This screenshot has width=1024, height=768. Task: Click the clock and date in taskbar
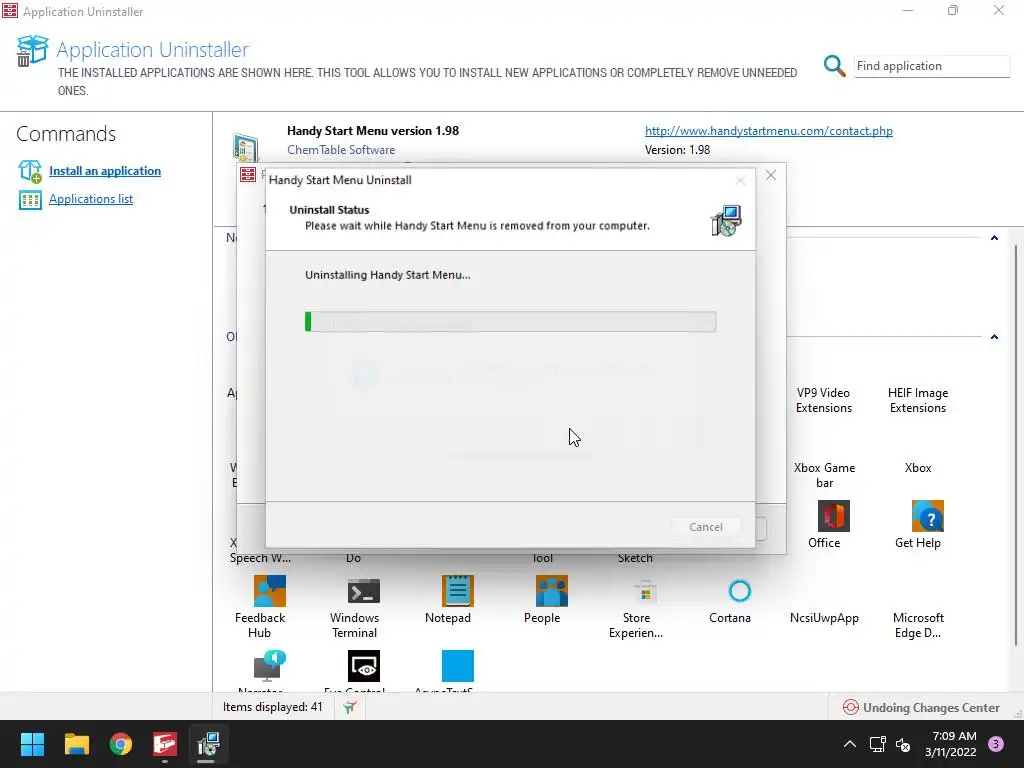[x=951, y=744]
